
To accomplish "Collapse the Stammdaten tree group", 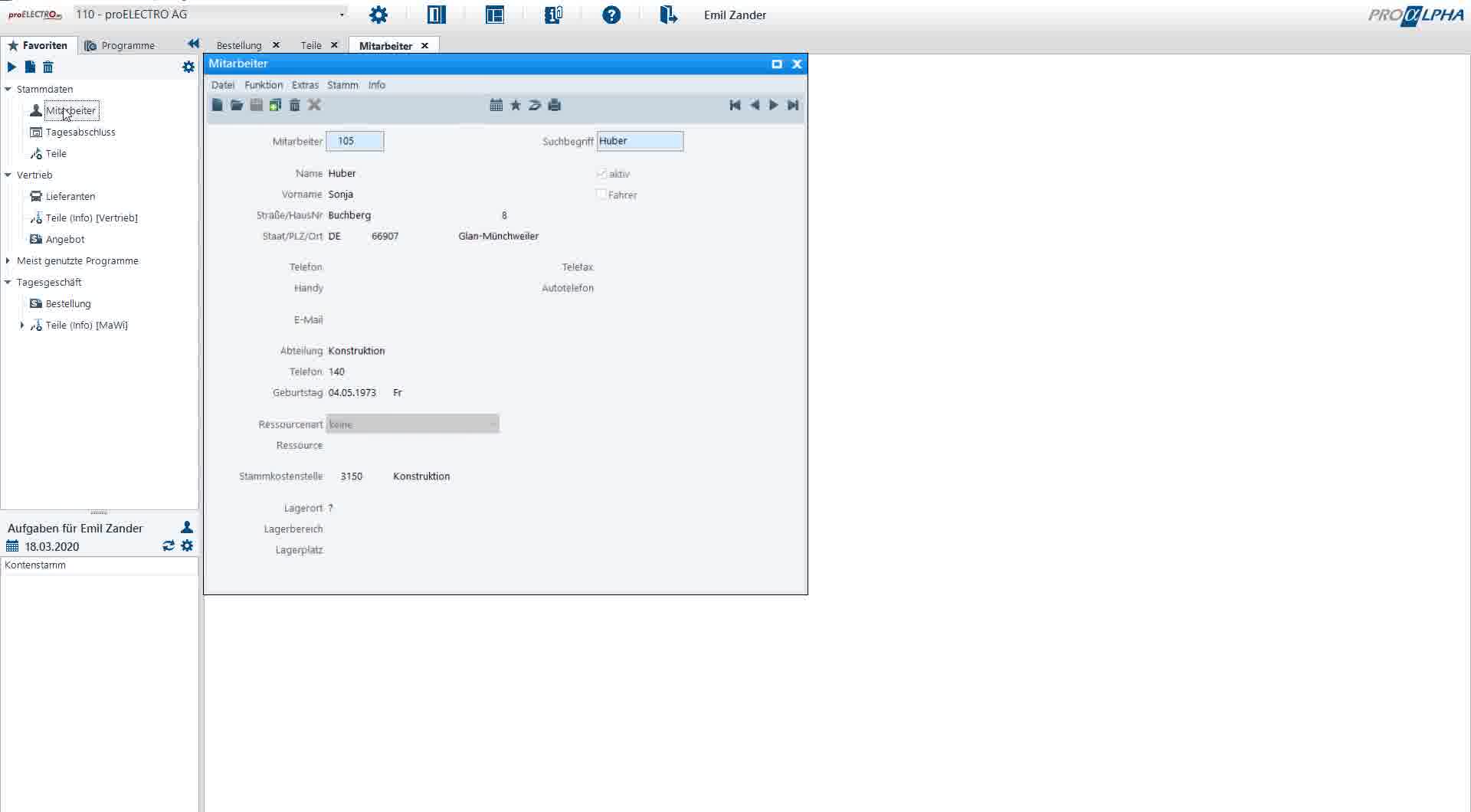I will point(8,89).
